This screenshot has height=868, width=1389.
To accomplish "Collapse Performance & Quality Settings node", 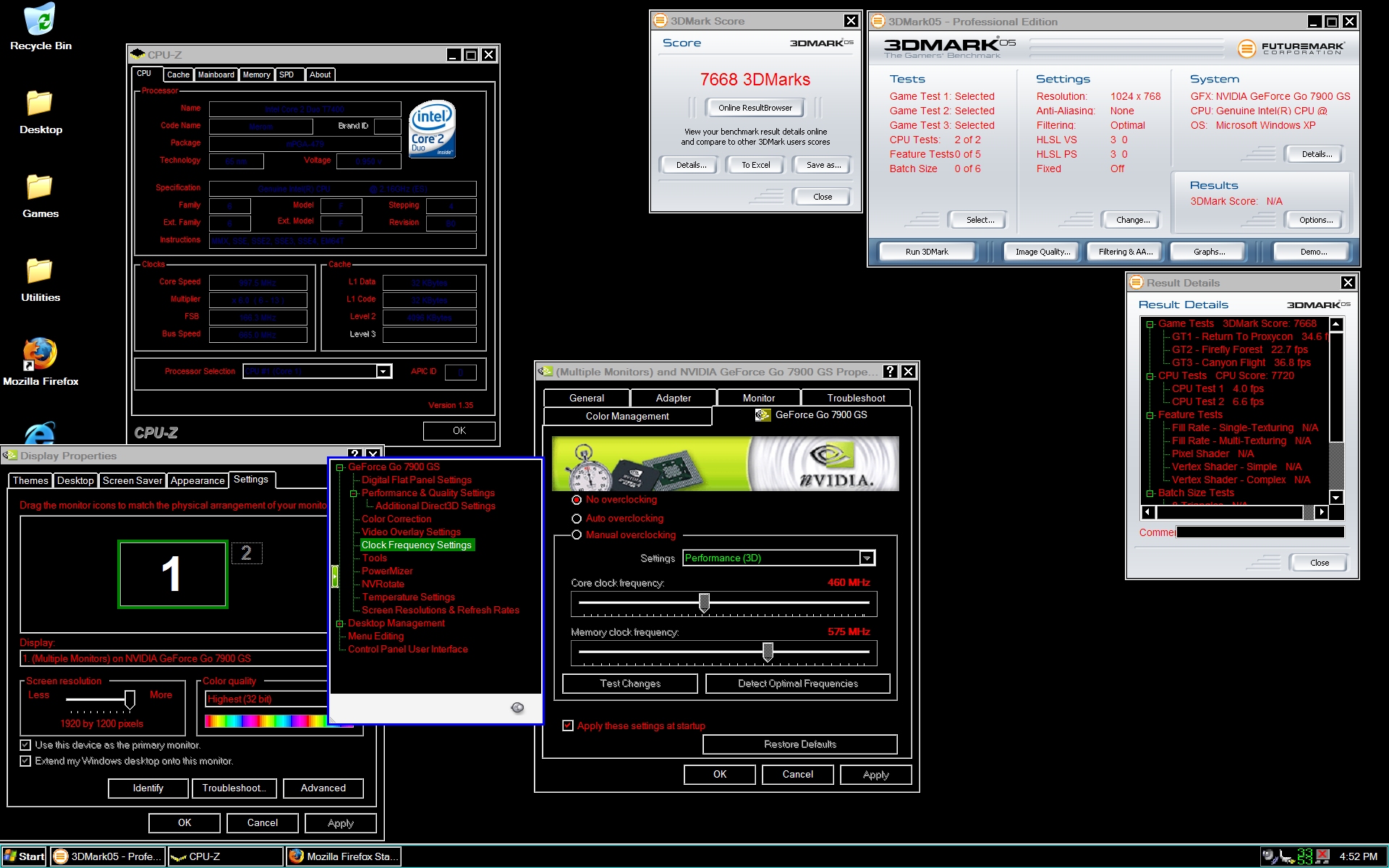I will coord(353,493).
